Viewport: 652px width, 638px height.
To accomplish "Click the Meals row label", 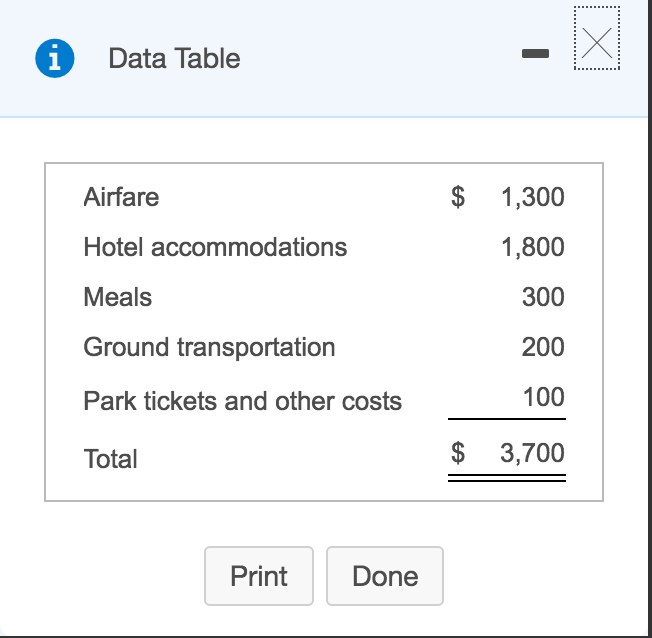I will [x=118, y=297].
